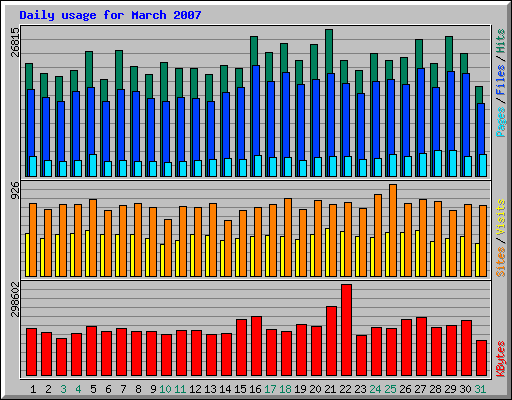The image size is (512, 400).
Task: Select day label 28 on the x-axis
Action: (x=435, y=389)
